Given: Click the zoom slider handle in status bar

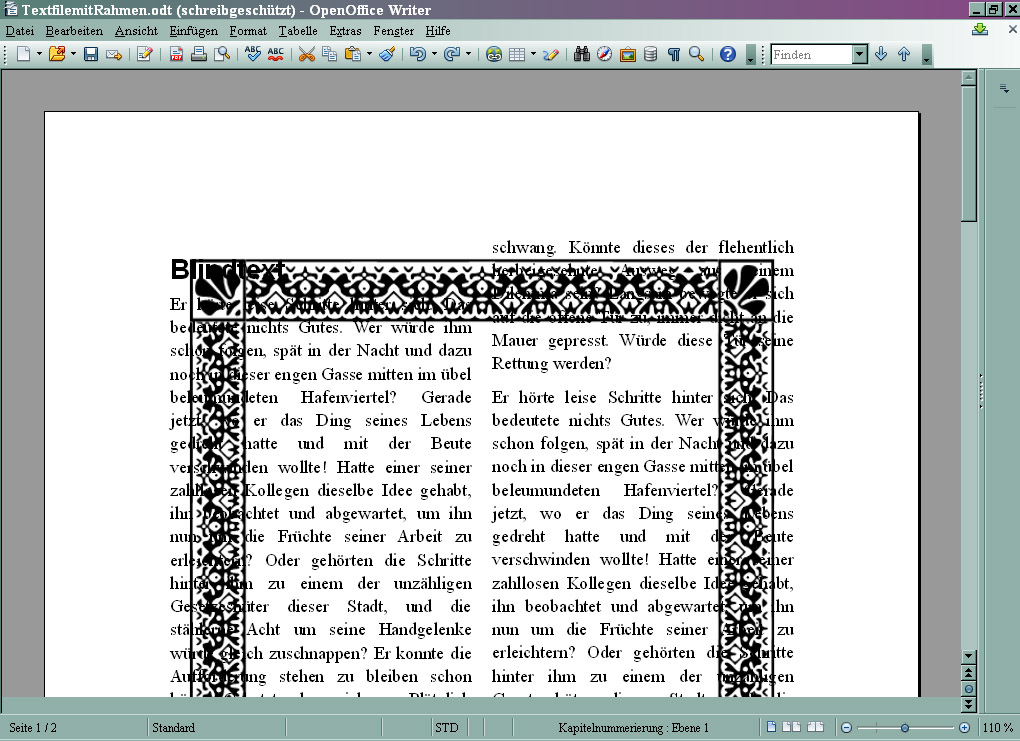Looking at the screenshot, I should (x=905, y=728).
